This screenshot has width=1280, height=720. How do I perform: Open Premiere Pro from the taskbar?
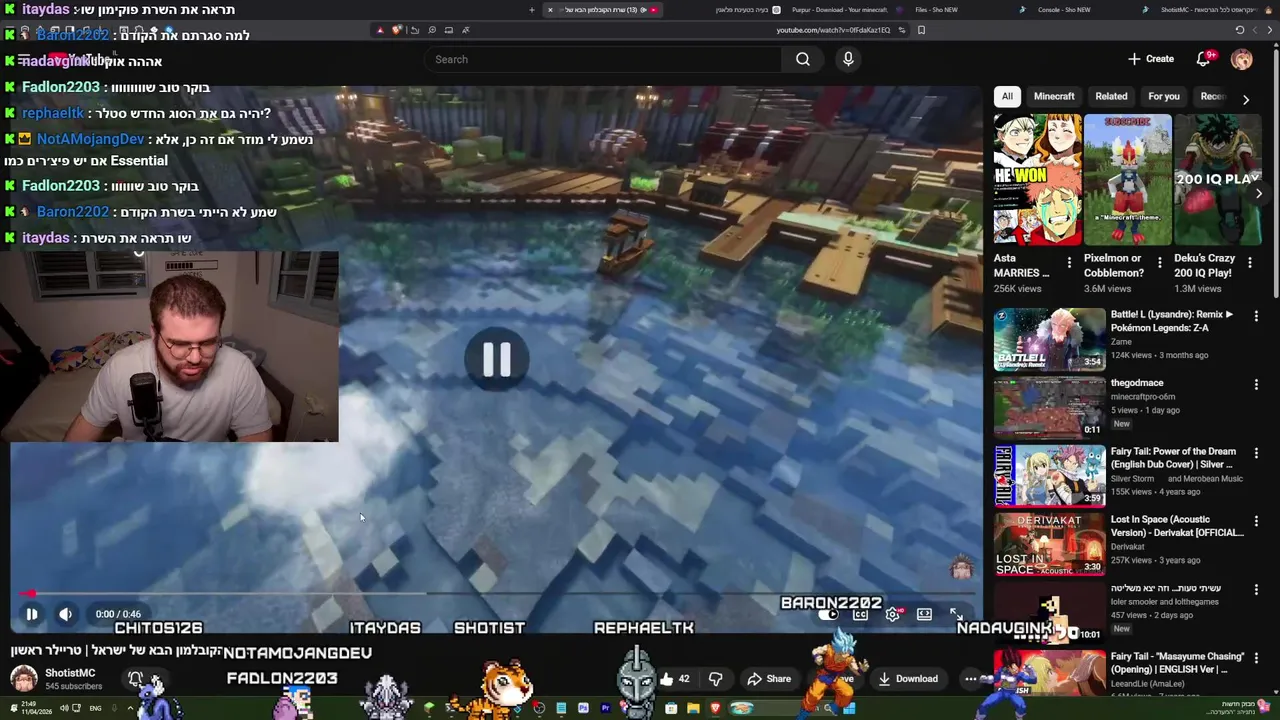click(x=605, y=708)
